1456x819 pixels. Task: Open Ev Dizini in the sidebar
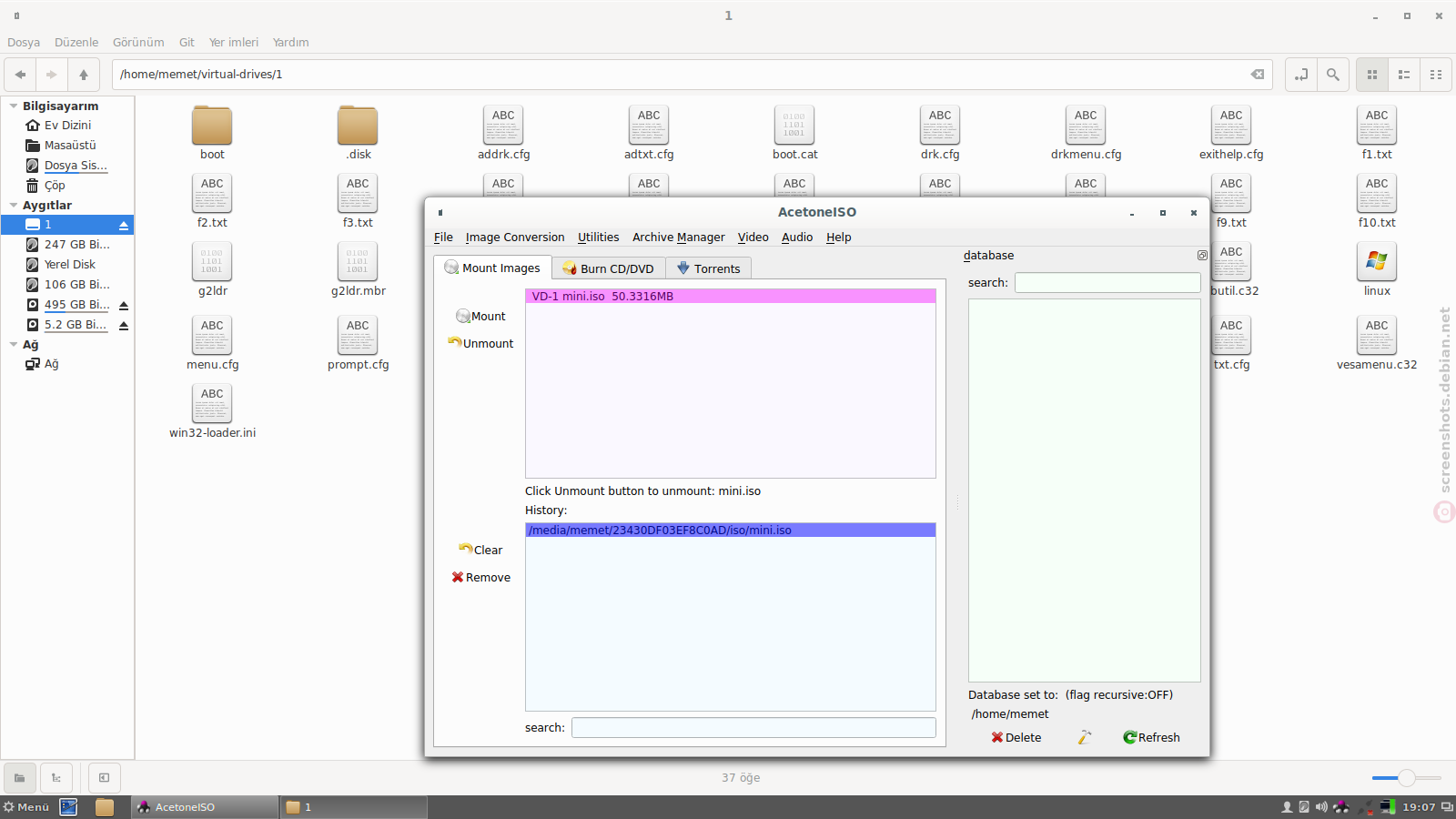tap(67, 125)
